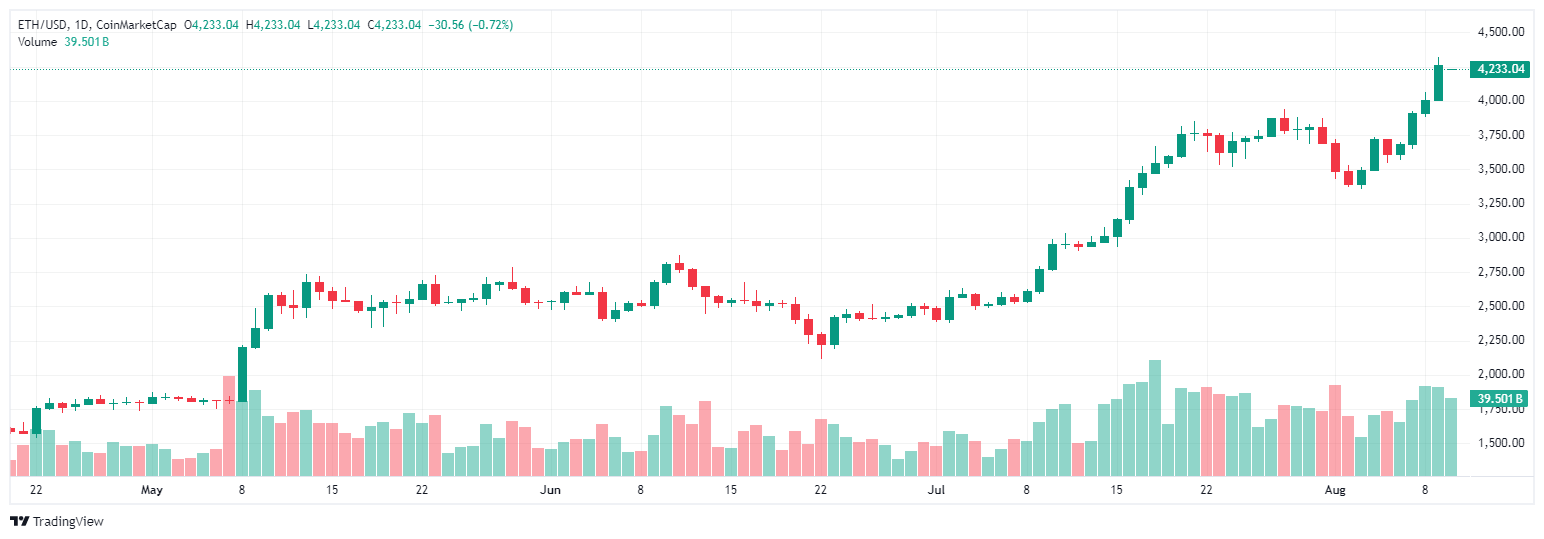This screenshot has height=539, width=1544.
Task: Click the 3,000.00 price axis label
Action: pos(1500,237)
